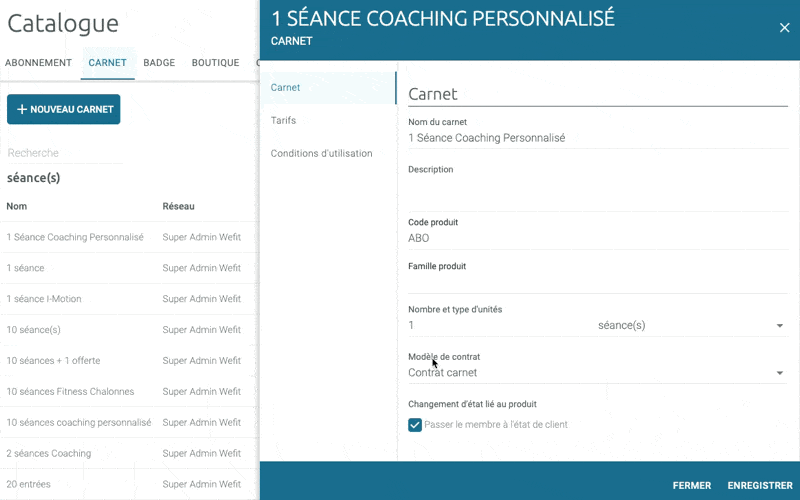Click Enregistrer to save the carnet

(x=760, y=486)
